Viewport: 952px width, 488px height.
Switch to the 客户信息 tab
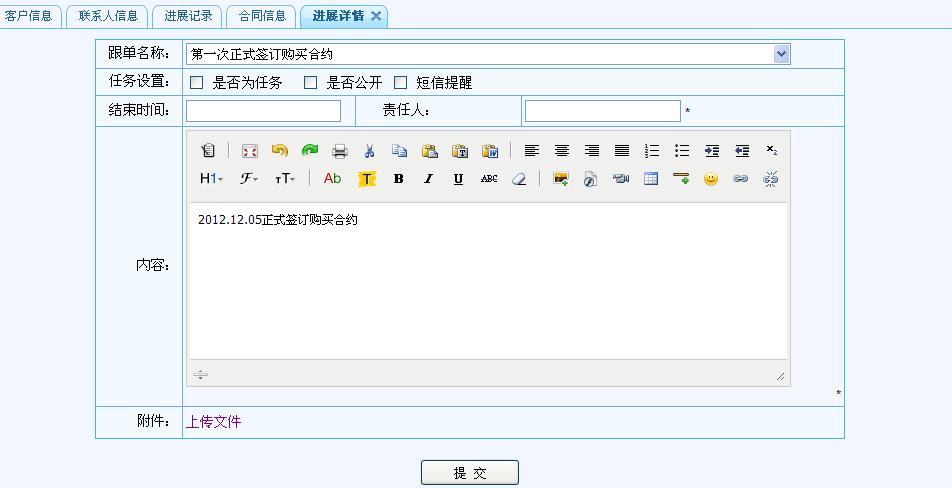point(29,16)
